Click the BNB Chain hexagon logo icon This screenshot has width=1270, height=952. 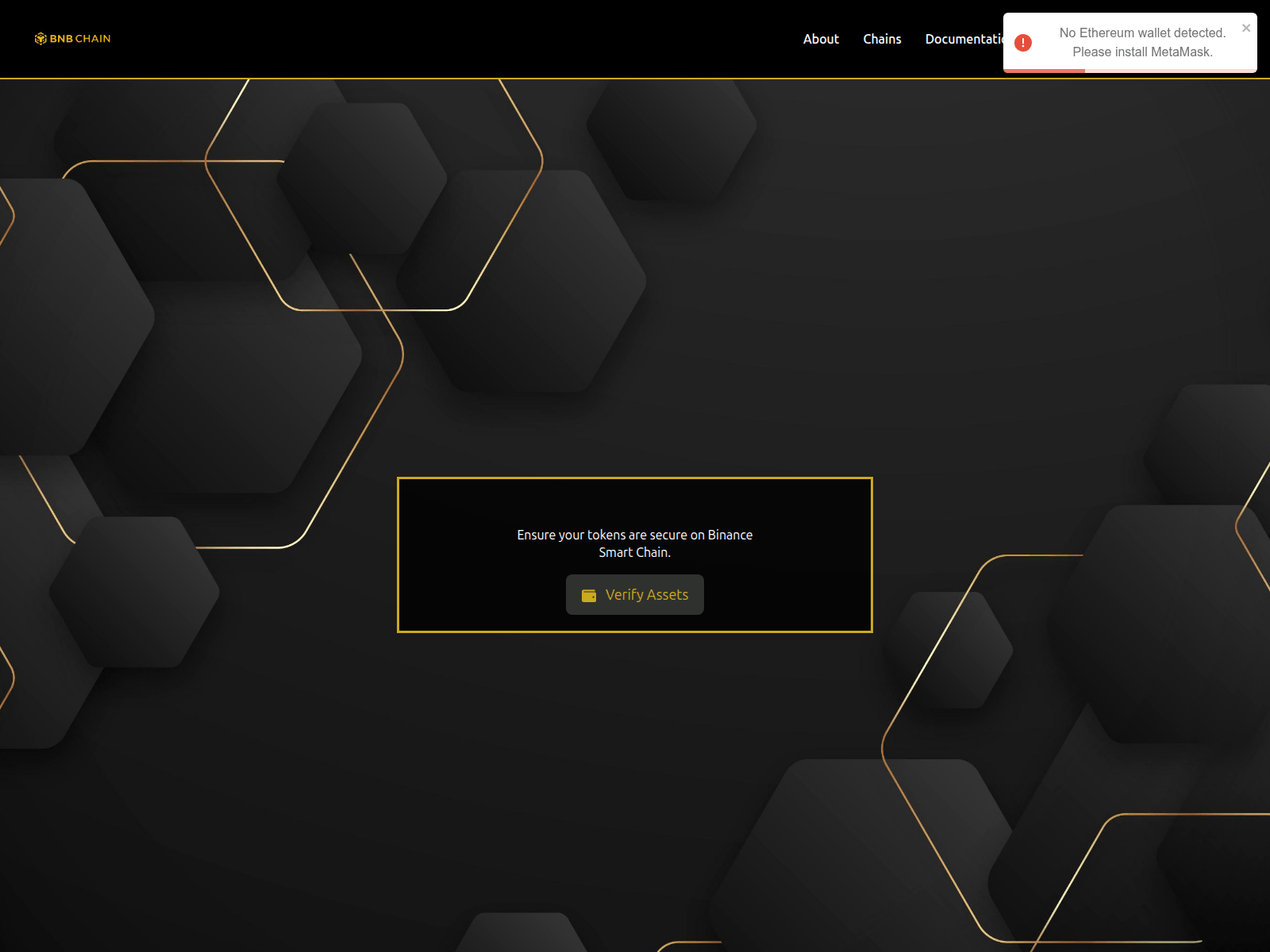tap(40, 37)
